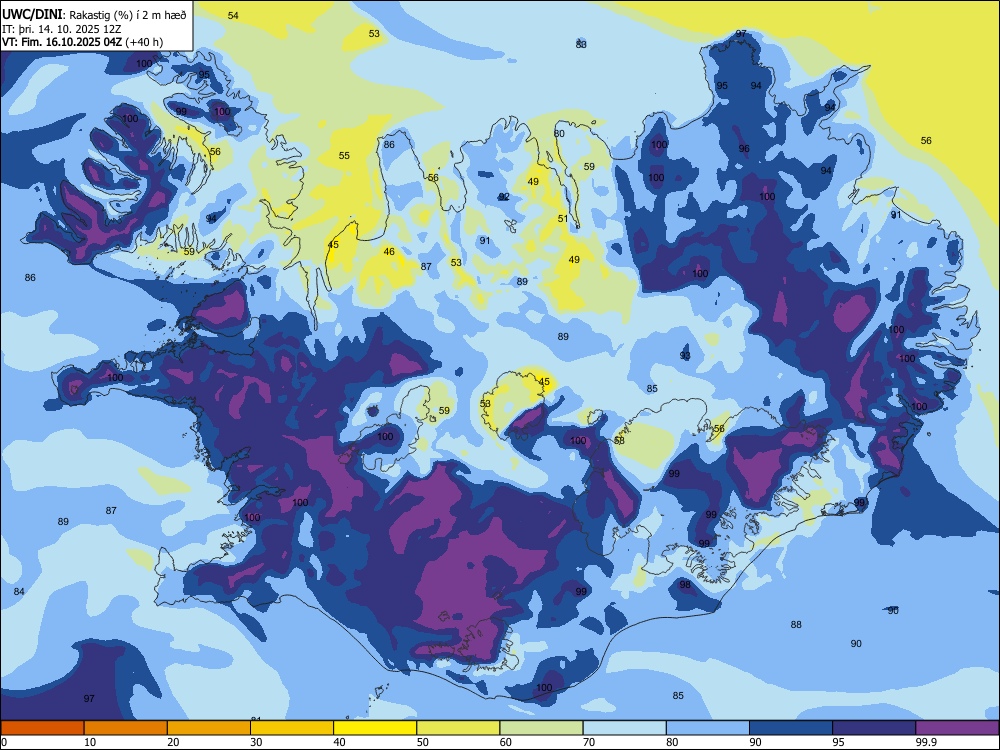Click the humidity value 80 on the map

point(559,134)
